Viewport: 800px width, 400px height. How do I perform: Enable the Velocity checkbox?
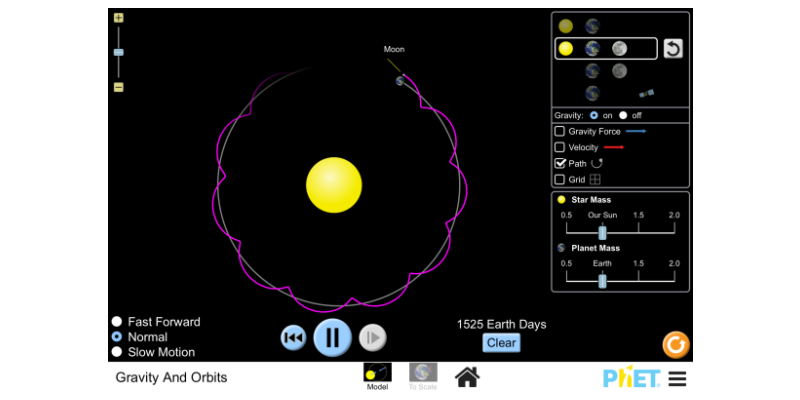point(560,147)
